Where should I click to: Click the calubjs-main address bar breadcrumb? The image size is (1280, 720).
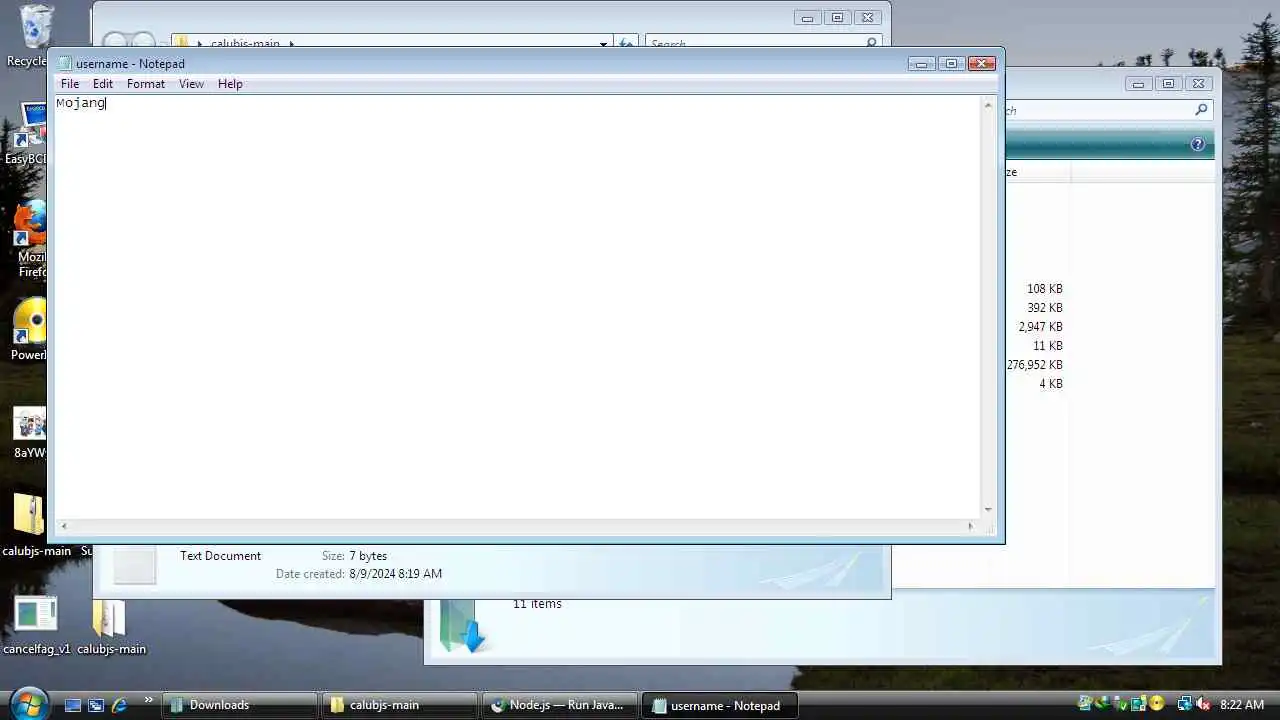(x=245, y=44)
